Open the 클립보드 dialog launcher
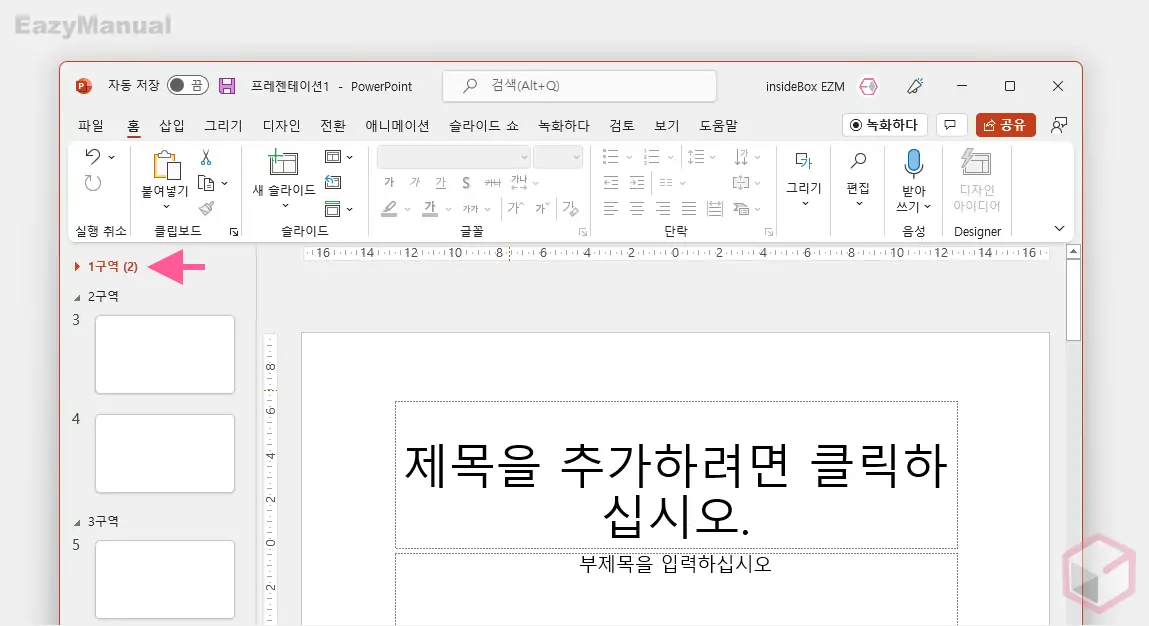 click(234, 232)
